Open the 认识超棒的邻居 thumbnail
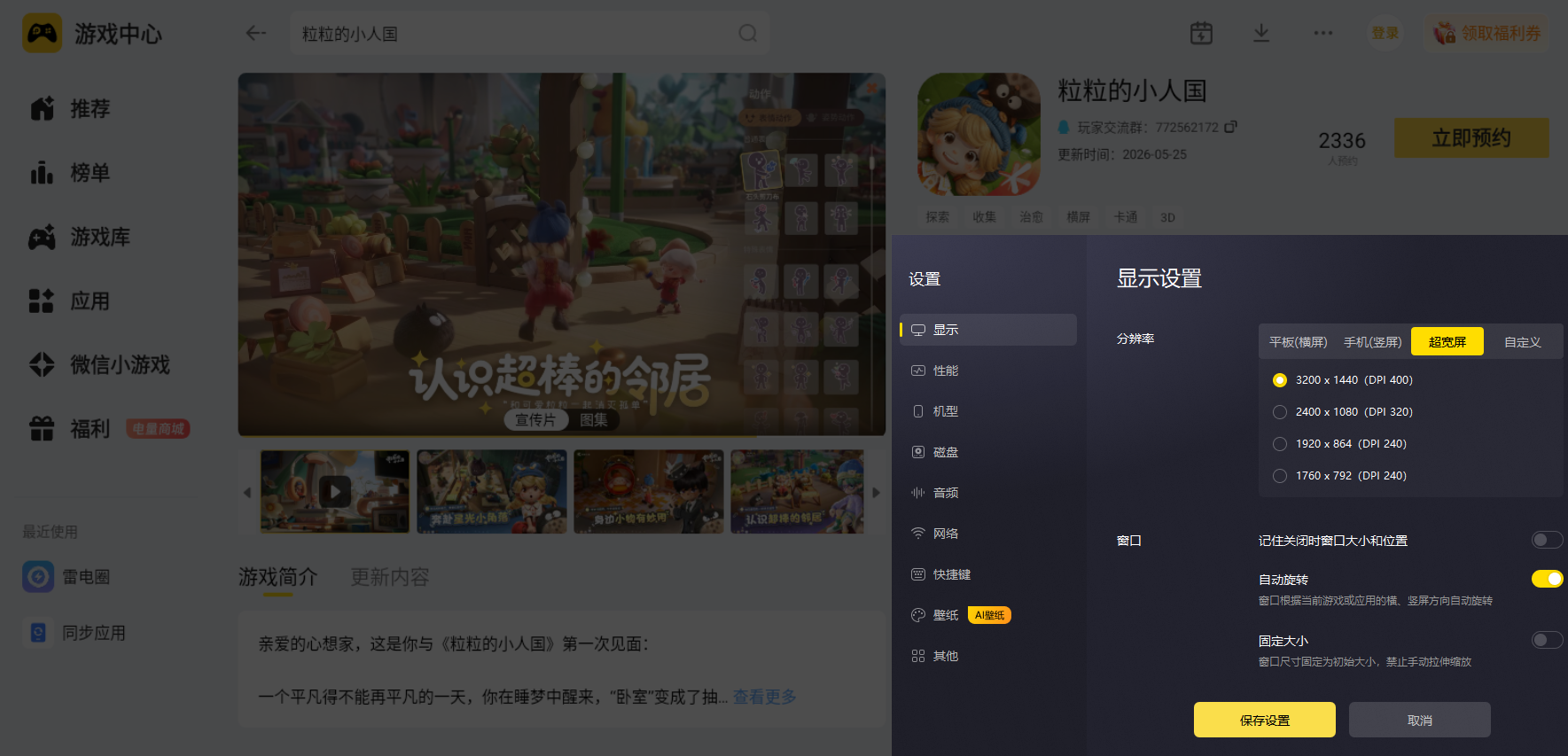 click(797, 491)
